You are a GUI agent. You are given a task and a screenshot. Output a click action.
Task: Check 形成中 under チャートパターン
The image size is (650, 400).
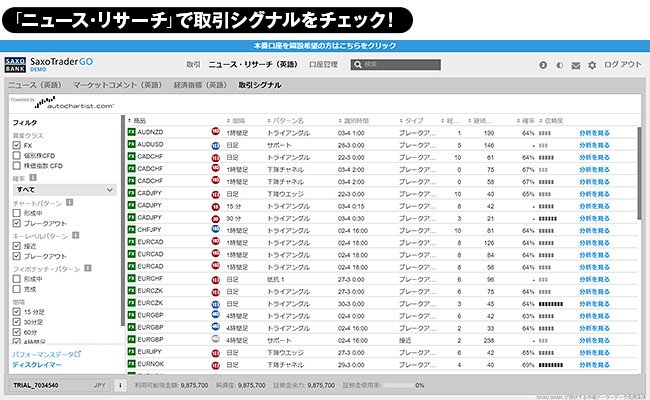coord(17,213)
